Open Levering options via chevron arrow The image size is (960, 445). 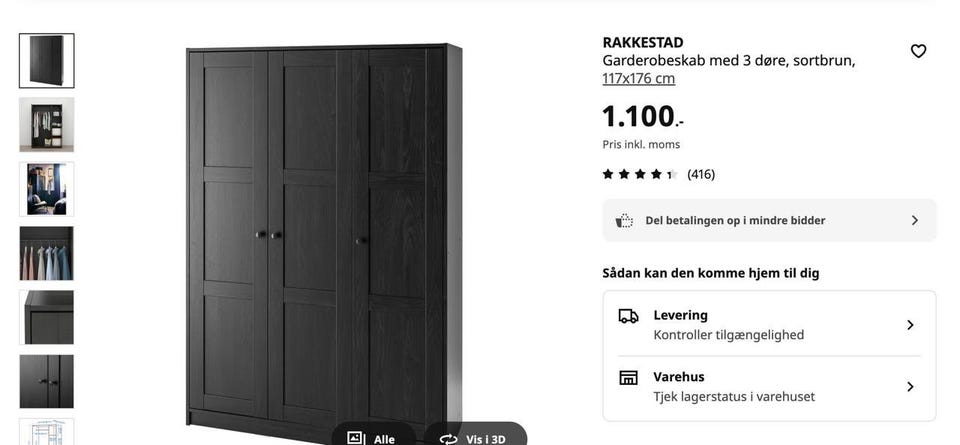[910, 325]
